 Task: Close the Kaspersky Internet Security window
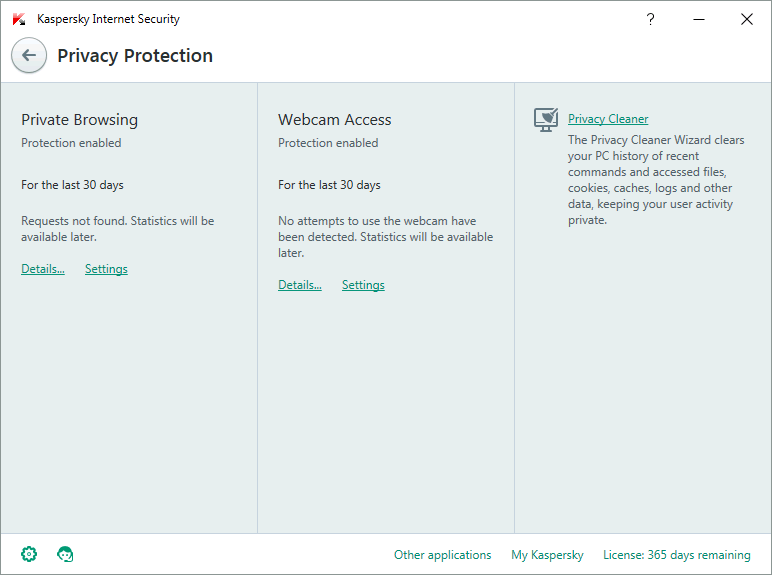click(746, 19)
